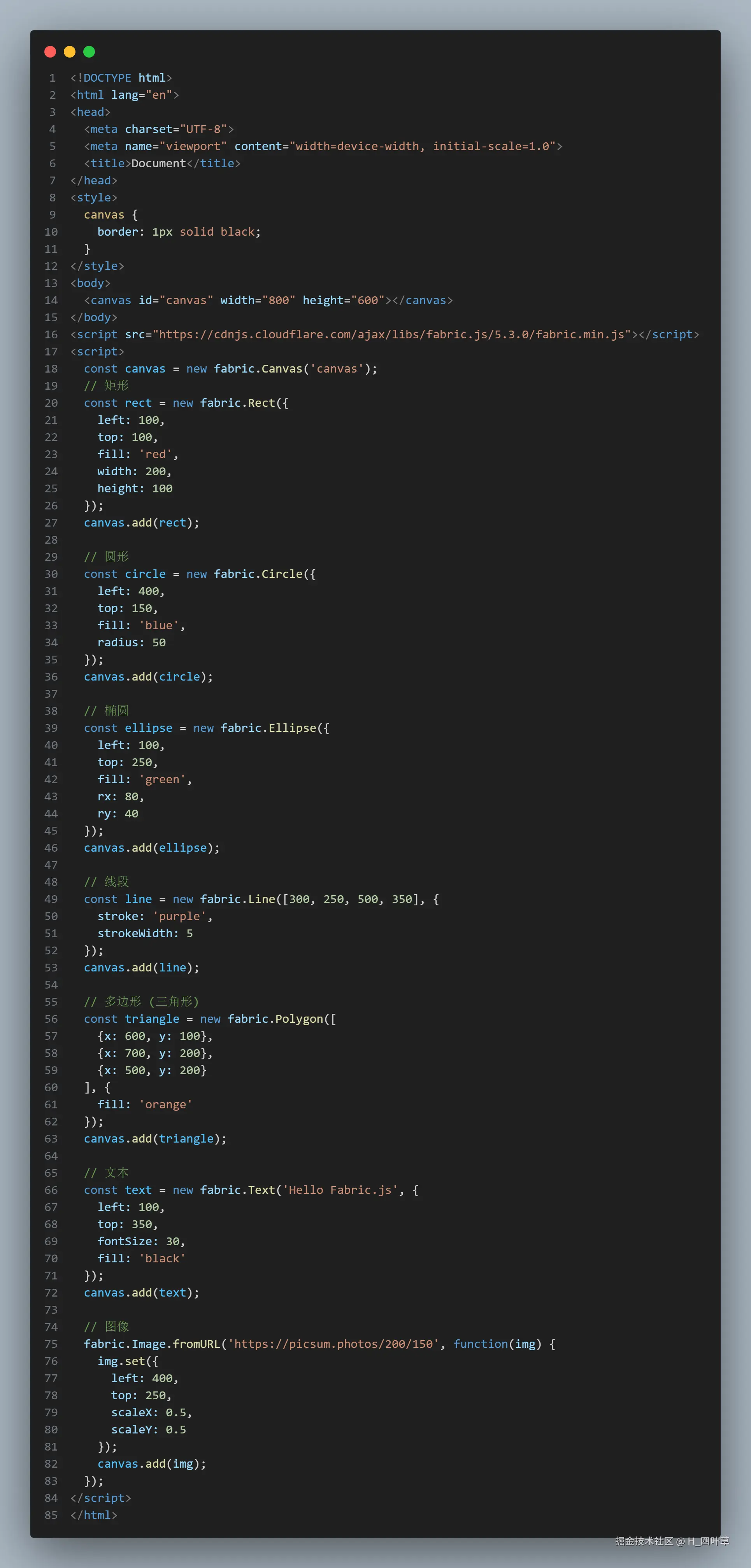This screenshot has width=751, height=1568.
Task: Click the 'orange' fill color value
Action: [165, 1104]
